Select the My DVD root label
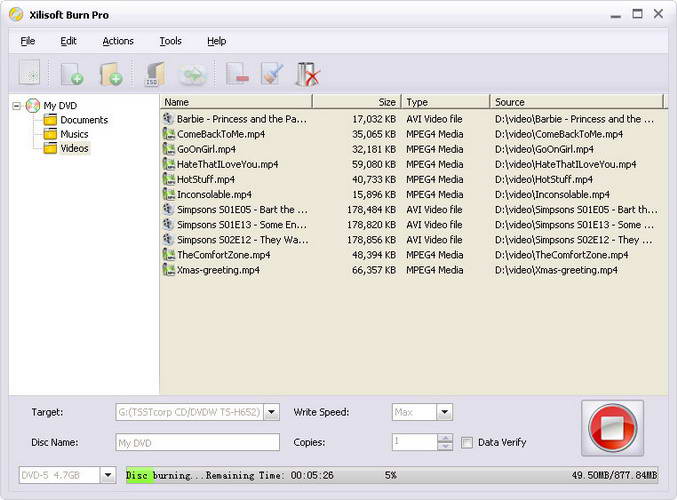Image resolution: width=677 pixels, height=500 pixels. 60,105
